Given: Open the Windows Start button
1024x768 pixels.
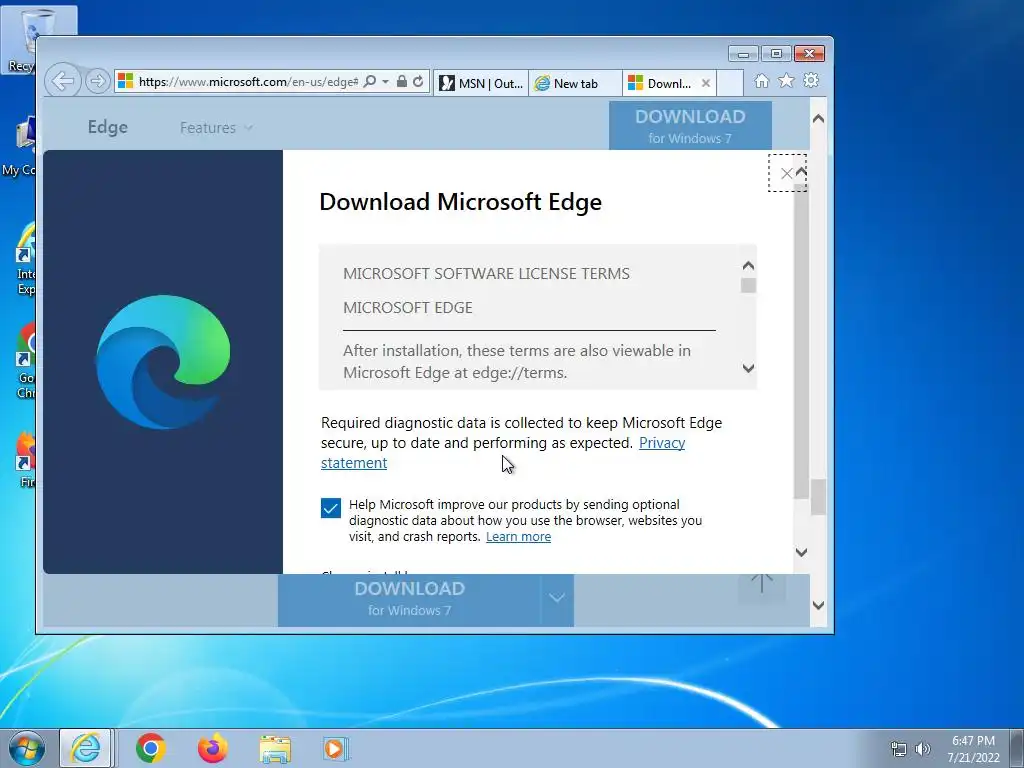Looking at the screenshot, I should tap(26, 748).
